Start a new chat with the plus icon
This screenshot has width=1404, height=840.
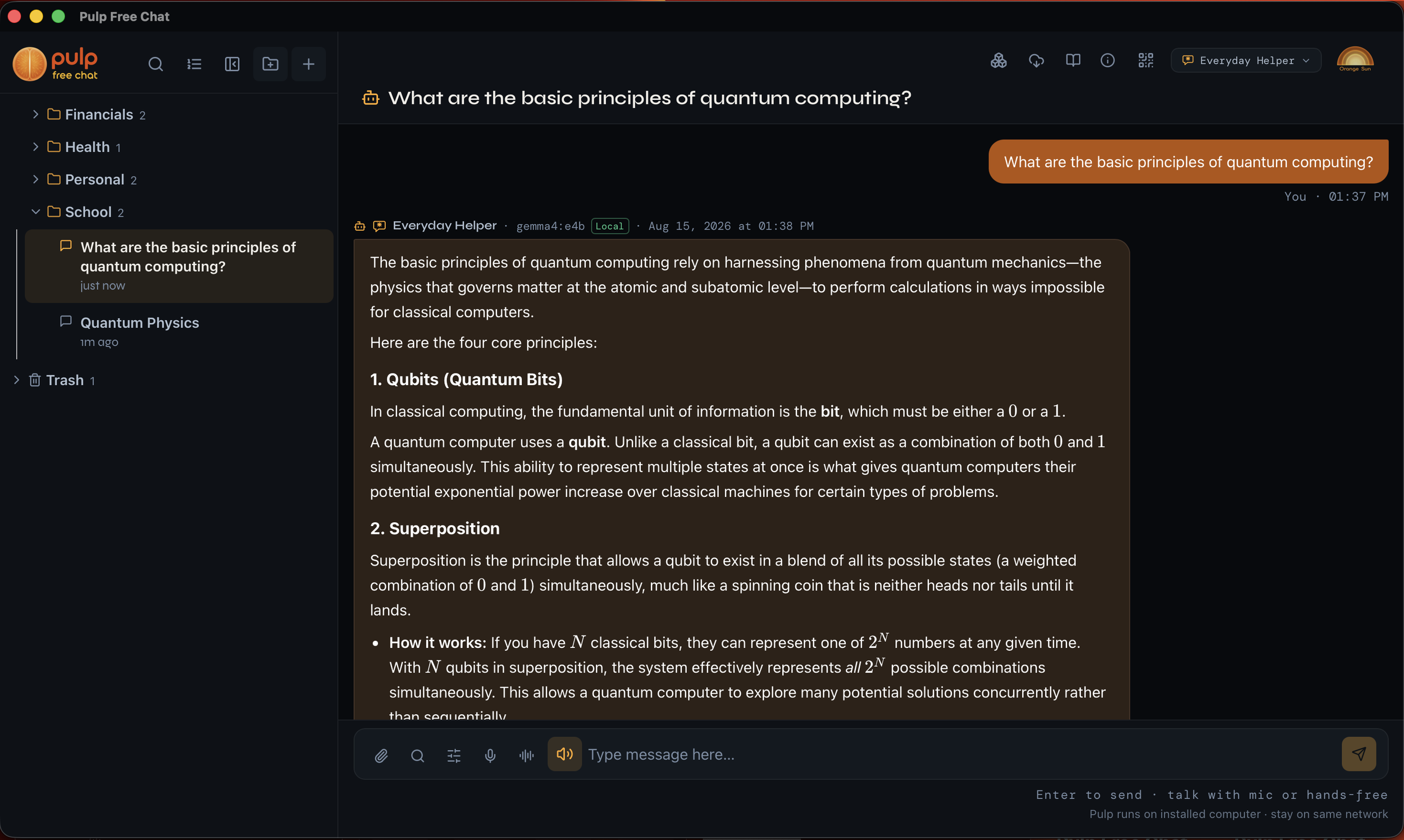(x=308, y=64)
